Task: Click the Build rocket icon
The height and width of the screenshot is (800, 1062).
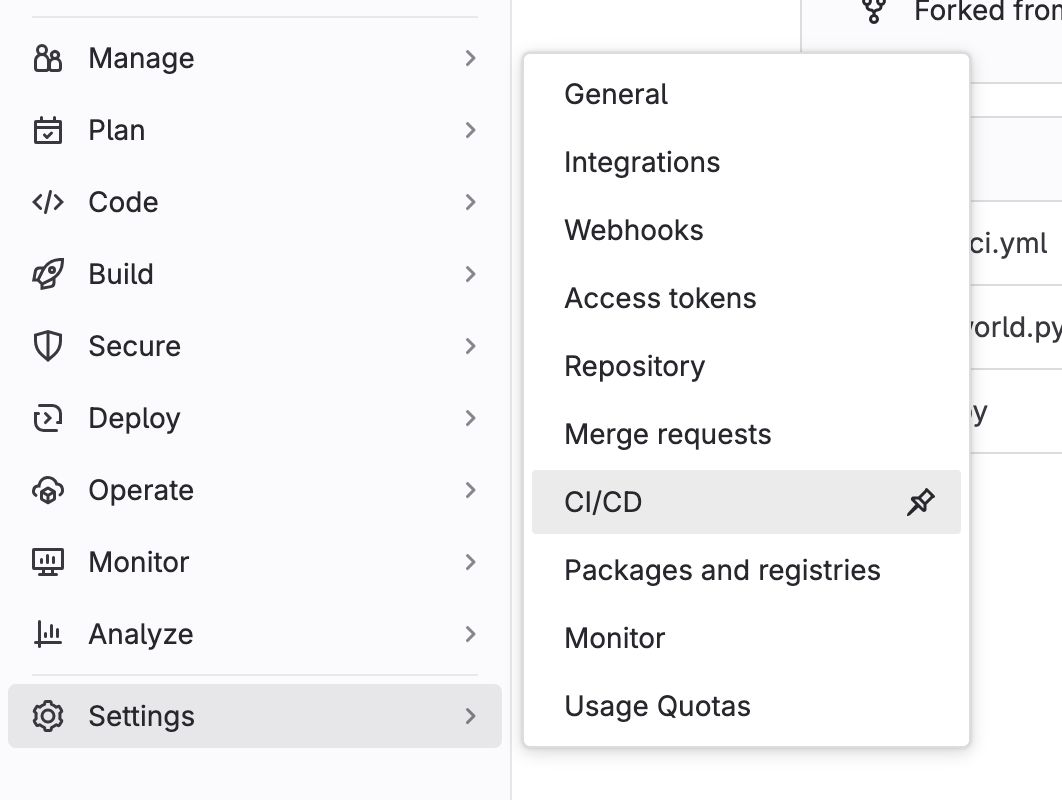Action: 48,275
